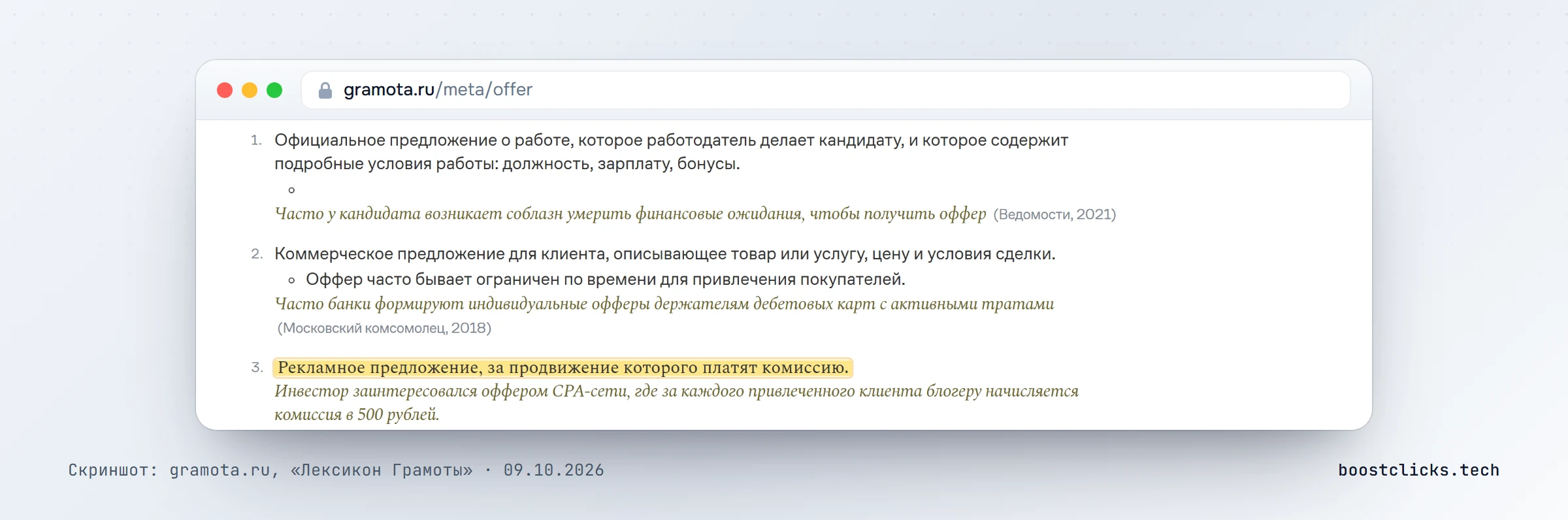Click the highlighted definition "Рекламное предложение, за продвижение"
Screen dimensions: 1568x520
(x=563, y=367)
